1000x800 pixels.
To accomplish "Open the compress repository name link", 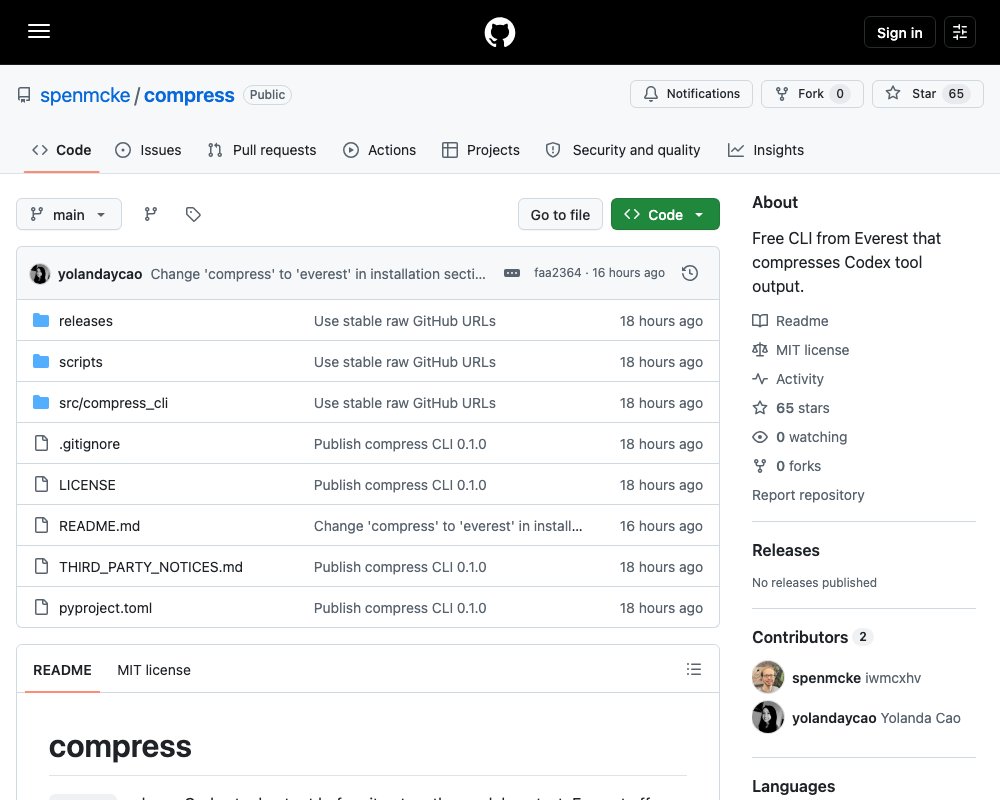I will click(x=189, y=95).
